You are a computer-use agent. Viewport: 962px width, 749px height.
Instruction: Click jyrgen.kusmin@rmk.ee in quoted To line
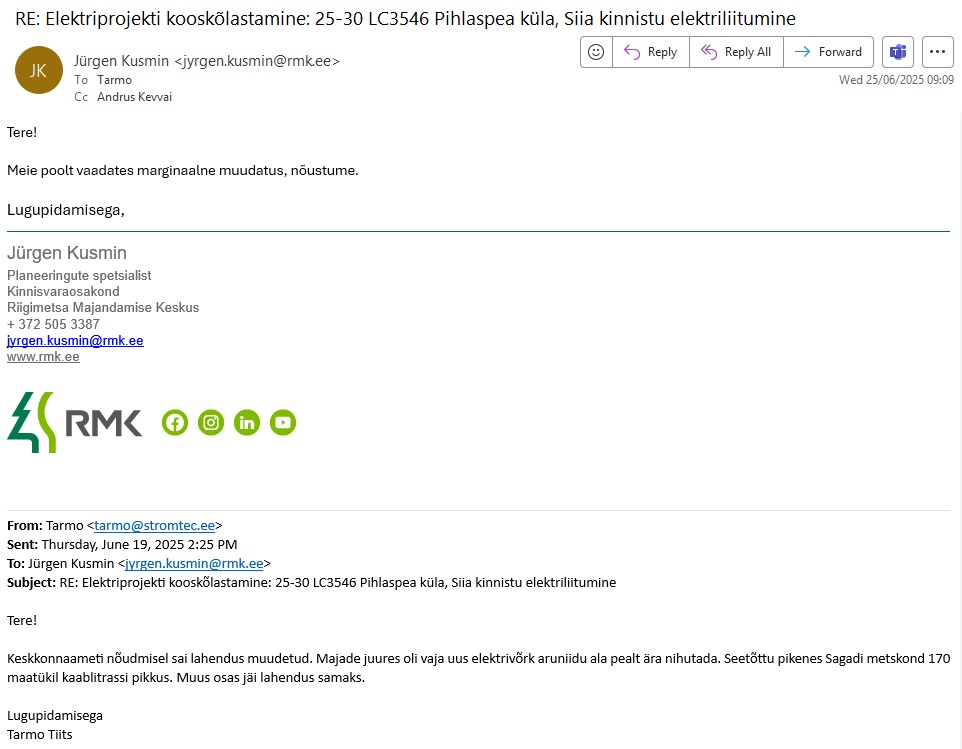click(194, 564)
